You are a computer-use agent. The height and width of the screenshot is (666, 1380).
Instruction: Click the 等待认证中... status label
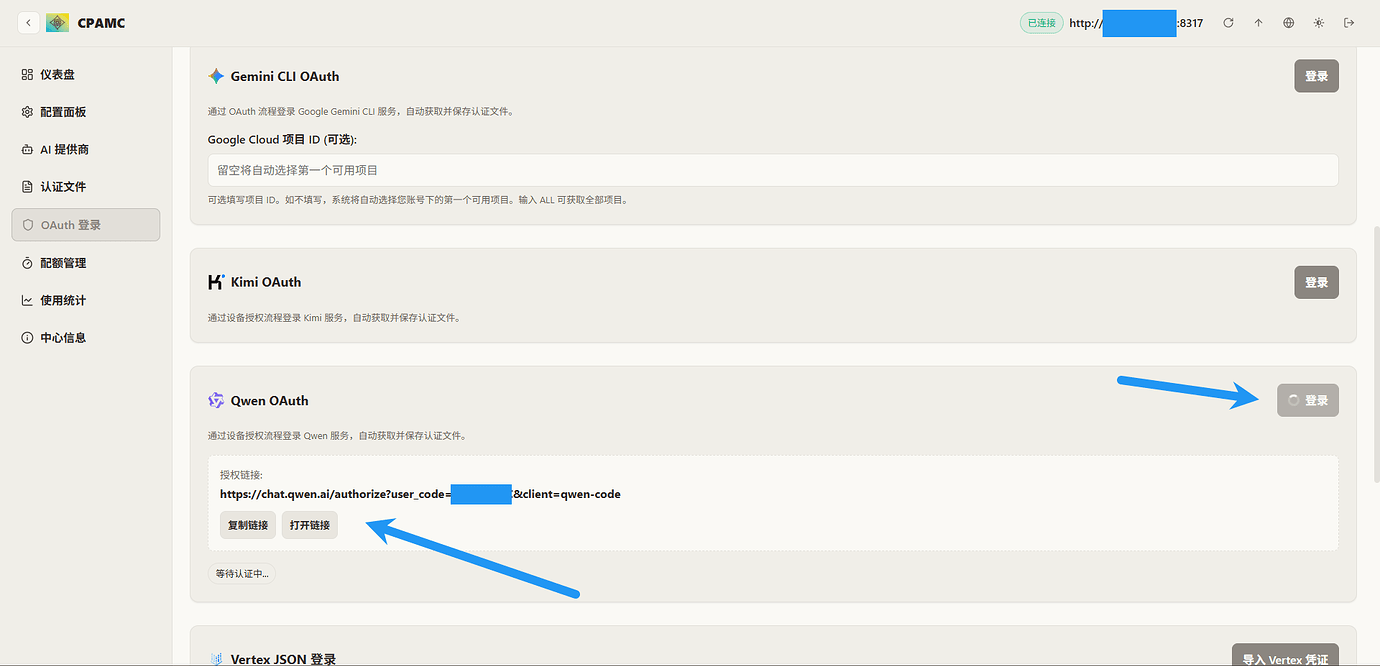(241, 574)
